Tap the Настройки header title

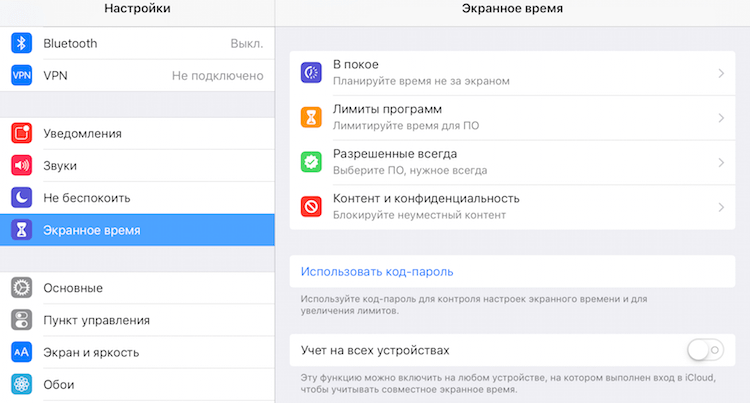coord(137,9)
